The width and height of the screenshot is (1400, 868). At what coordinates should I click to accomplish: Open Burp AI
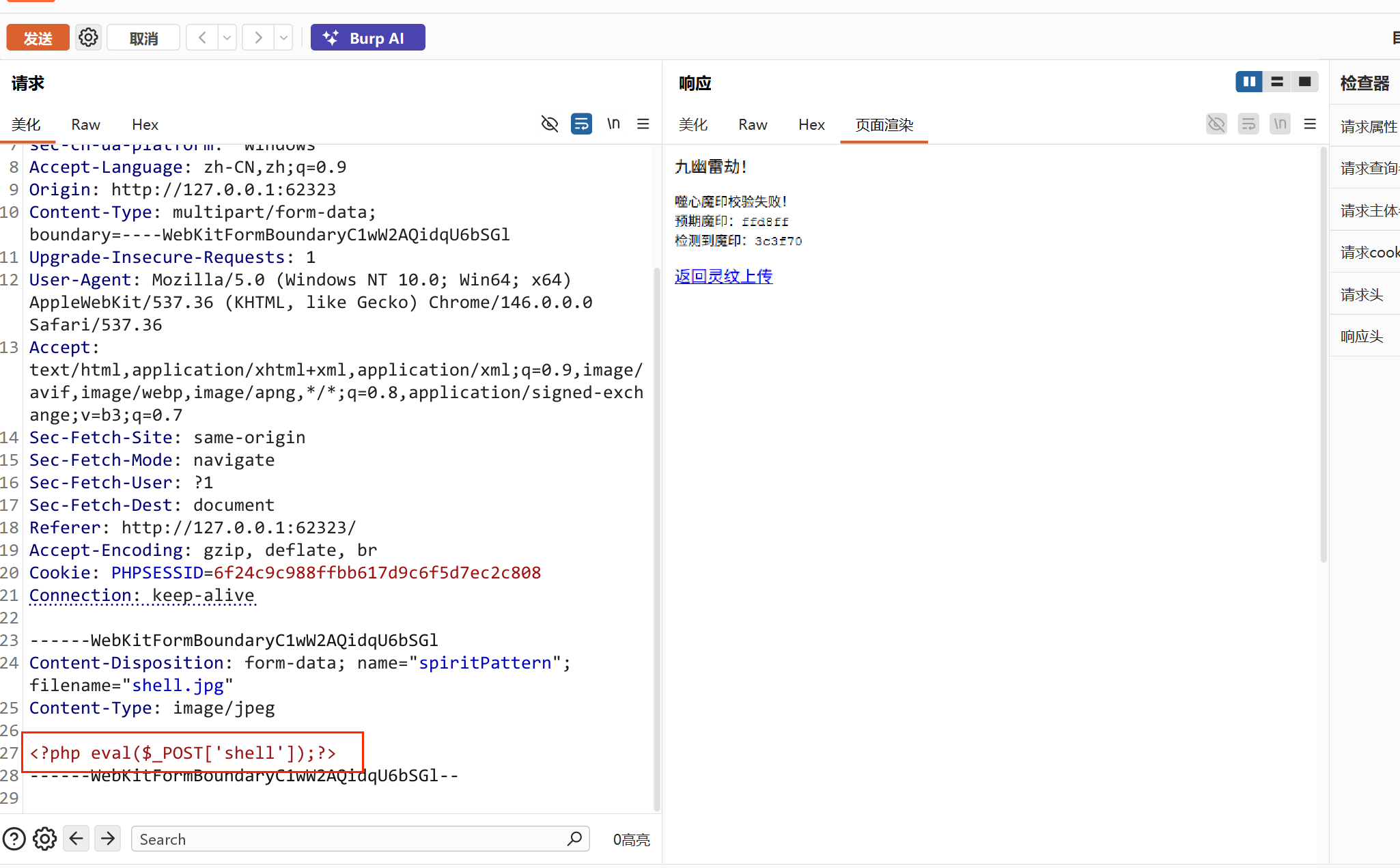click(x=367, y=38)
